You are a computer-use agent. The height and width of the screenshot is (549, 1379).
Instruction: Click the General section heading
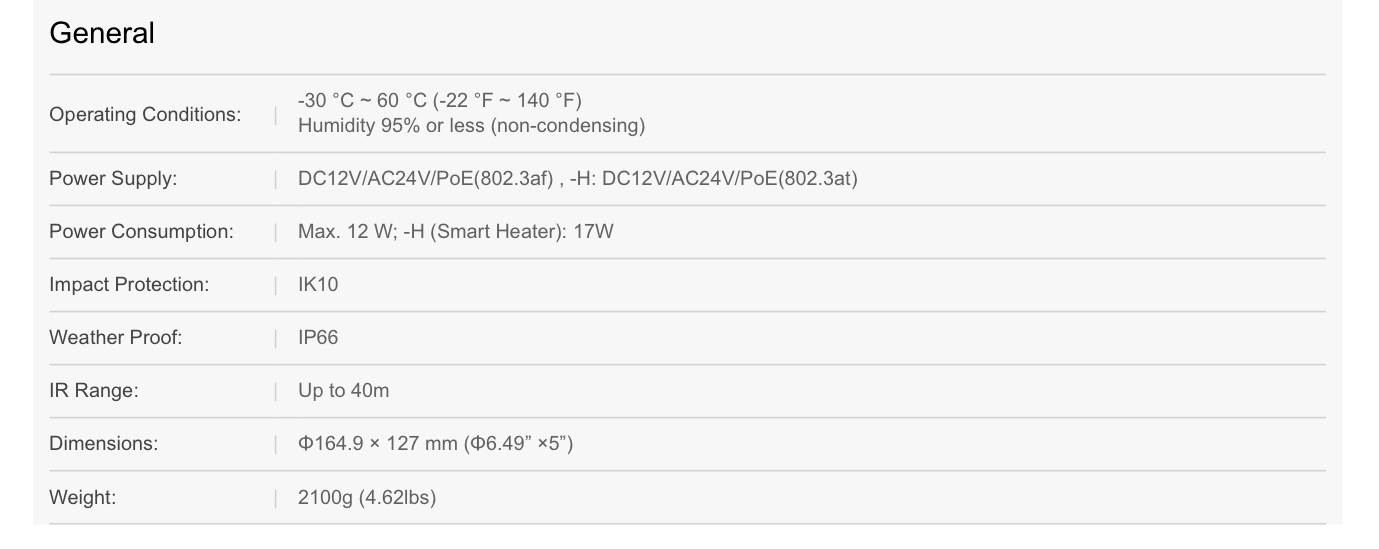tap(102, 33)
